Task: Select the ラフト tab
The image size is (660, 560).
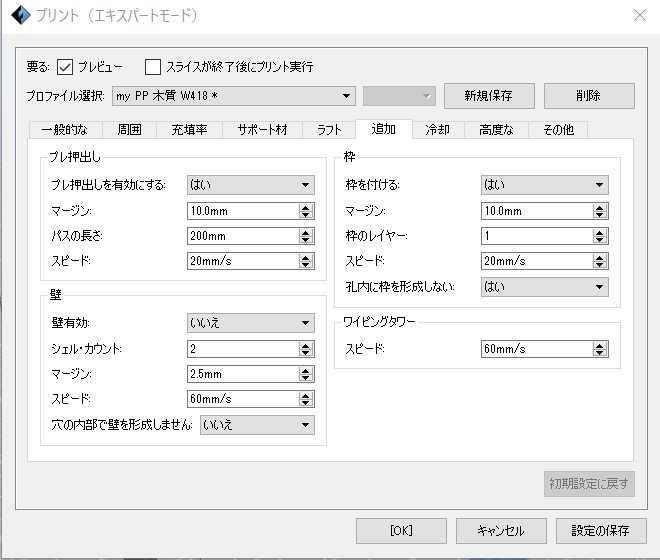Action: tap(329, 130)
